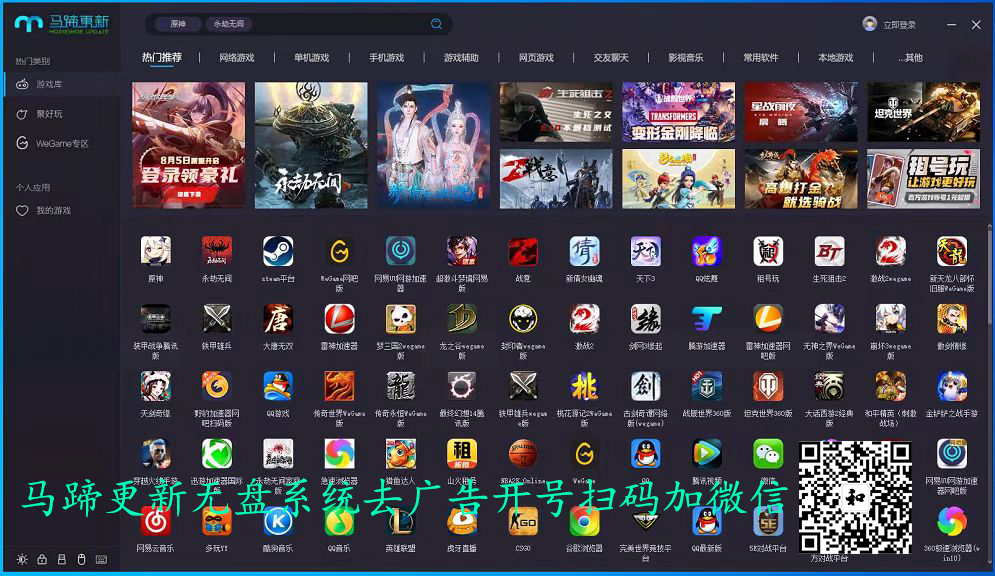Viewport: 995px width, 576px height.
Task: Open the 金铲铲之战手游 icon
Action: (x=951, y=386)
